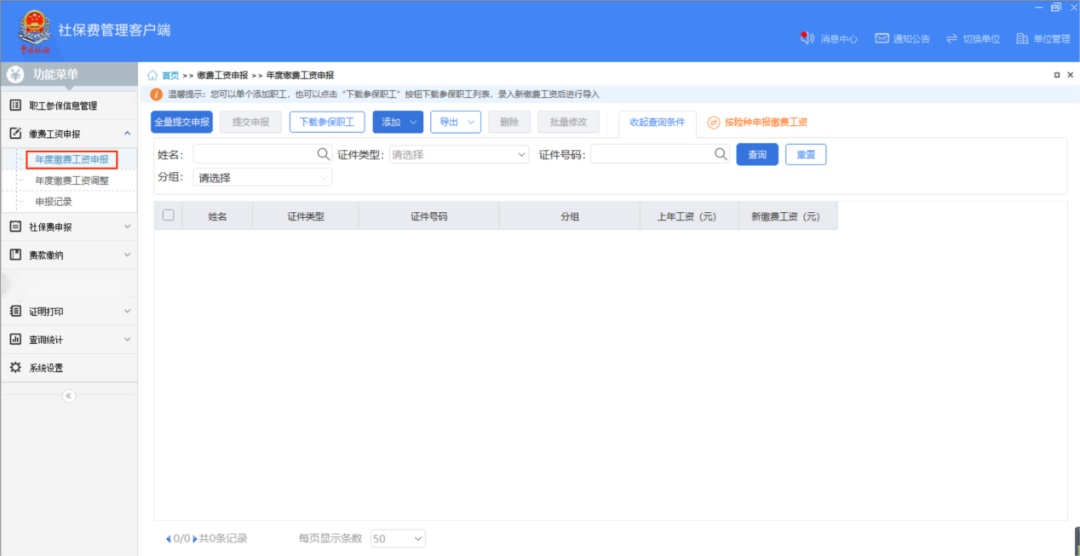Open the 导出 dropdown button

pos(456,122)
